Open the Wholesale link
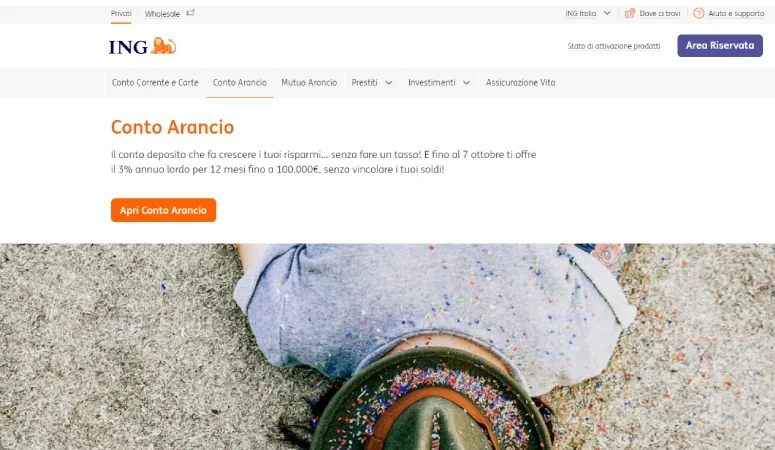The height and width of the screenshot is (450, 775). [162, 14]
